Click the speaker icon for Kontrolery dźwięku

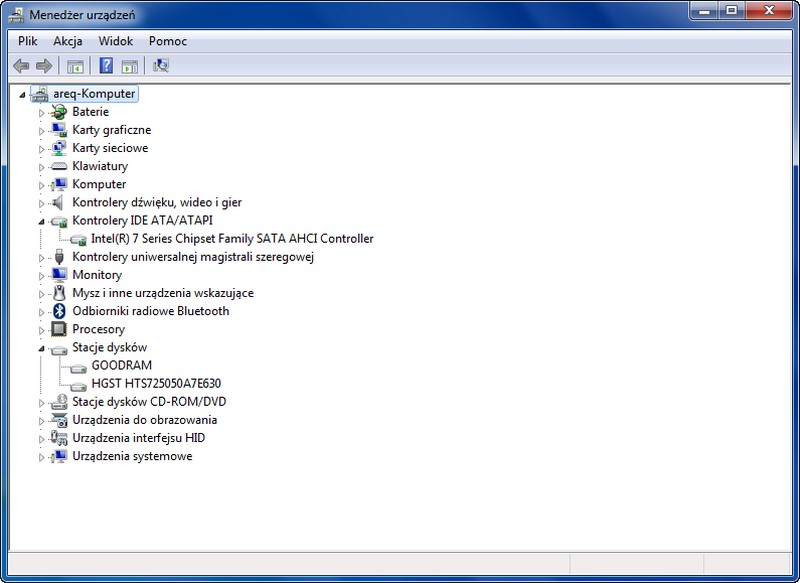pyautogui.click(x=58, y=202)
